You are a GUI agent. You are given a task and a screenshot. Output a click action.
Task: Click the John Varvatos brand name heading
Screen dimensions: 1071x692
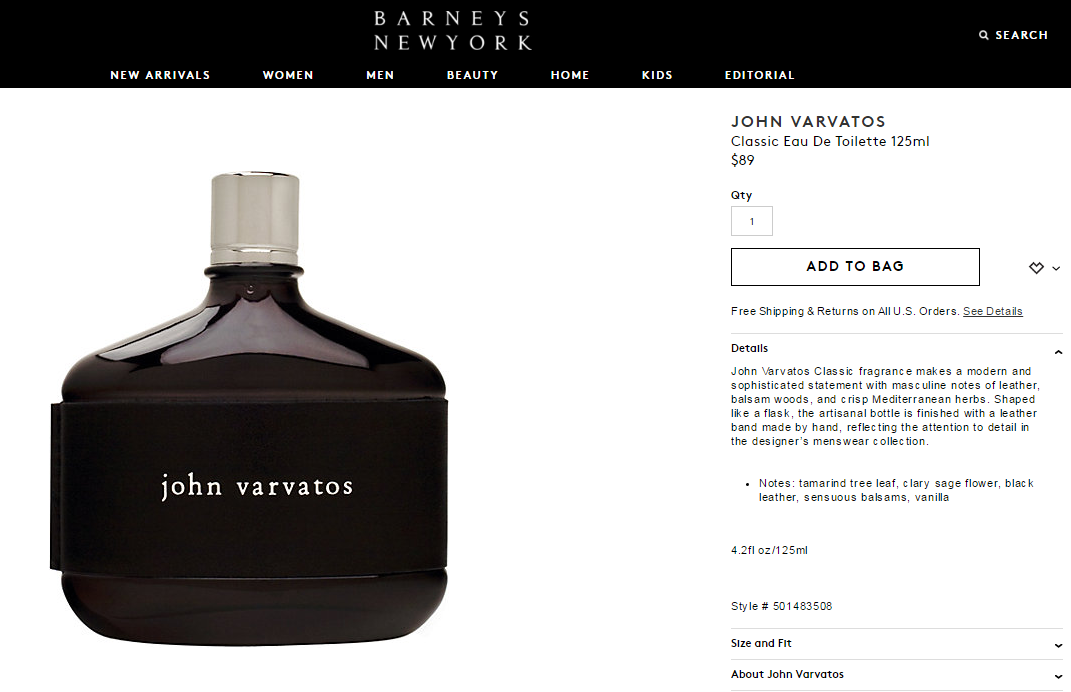(x=808, y=122)
